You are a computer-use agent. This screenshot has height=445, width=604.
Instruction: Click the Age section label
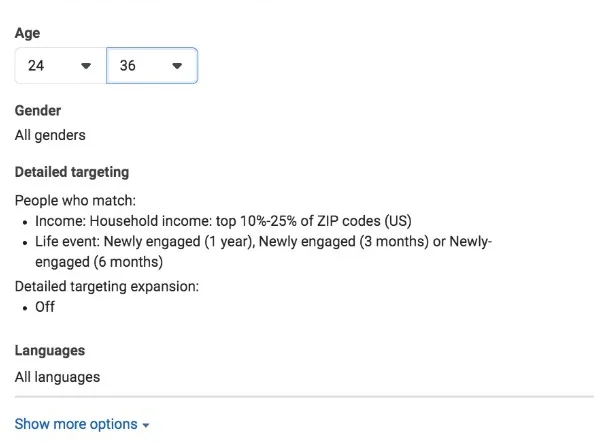[28, 33]
